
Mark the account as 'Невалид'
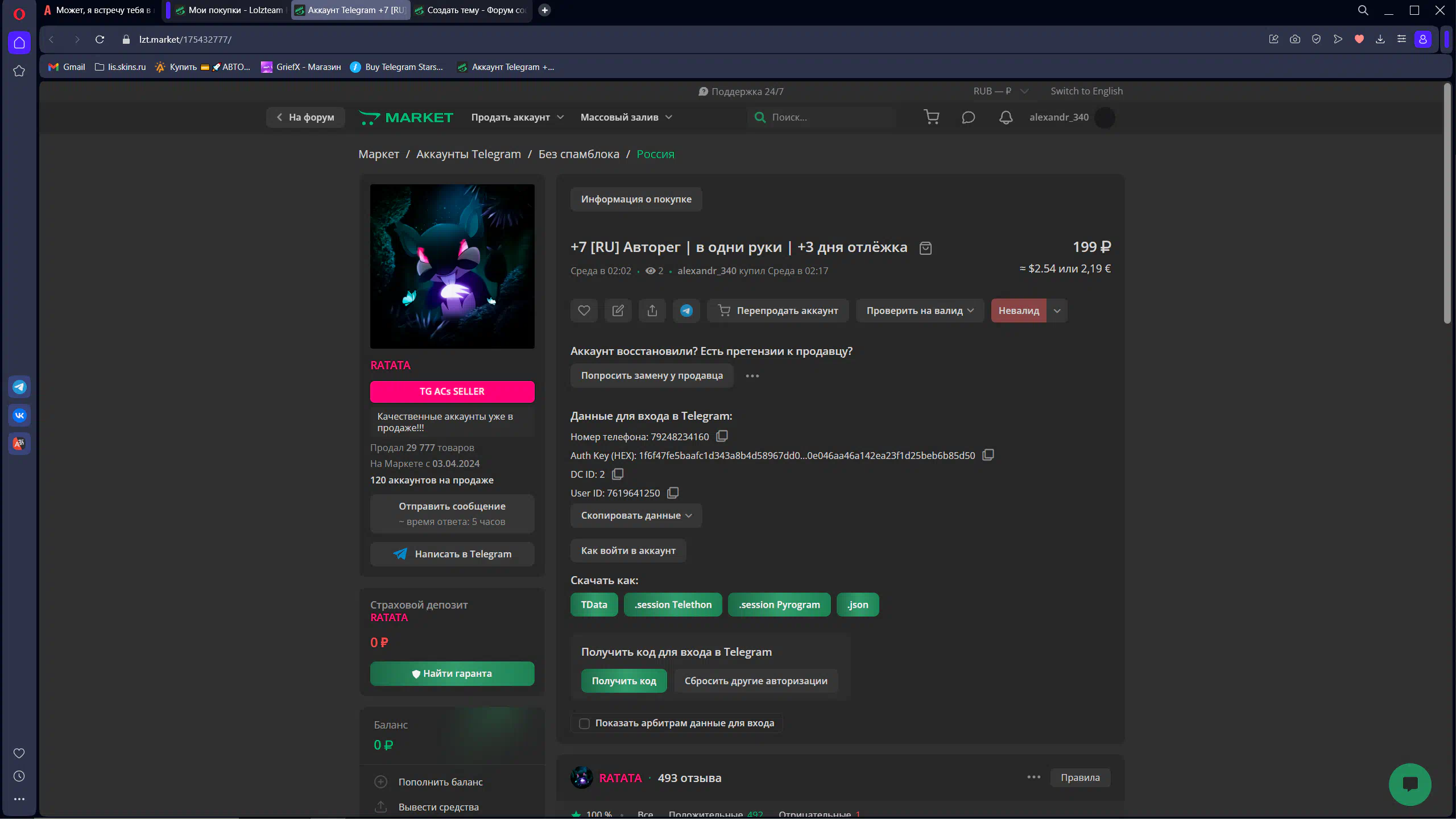point(1019,311)
